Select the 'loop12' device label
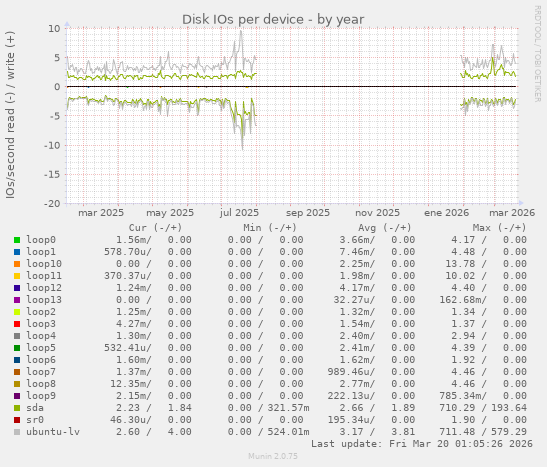The width and height of the screenshot is (547, 467). [x=44, y=288]
